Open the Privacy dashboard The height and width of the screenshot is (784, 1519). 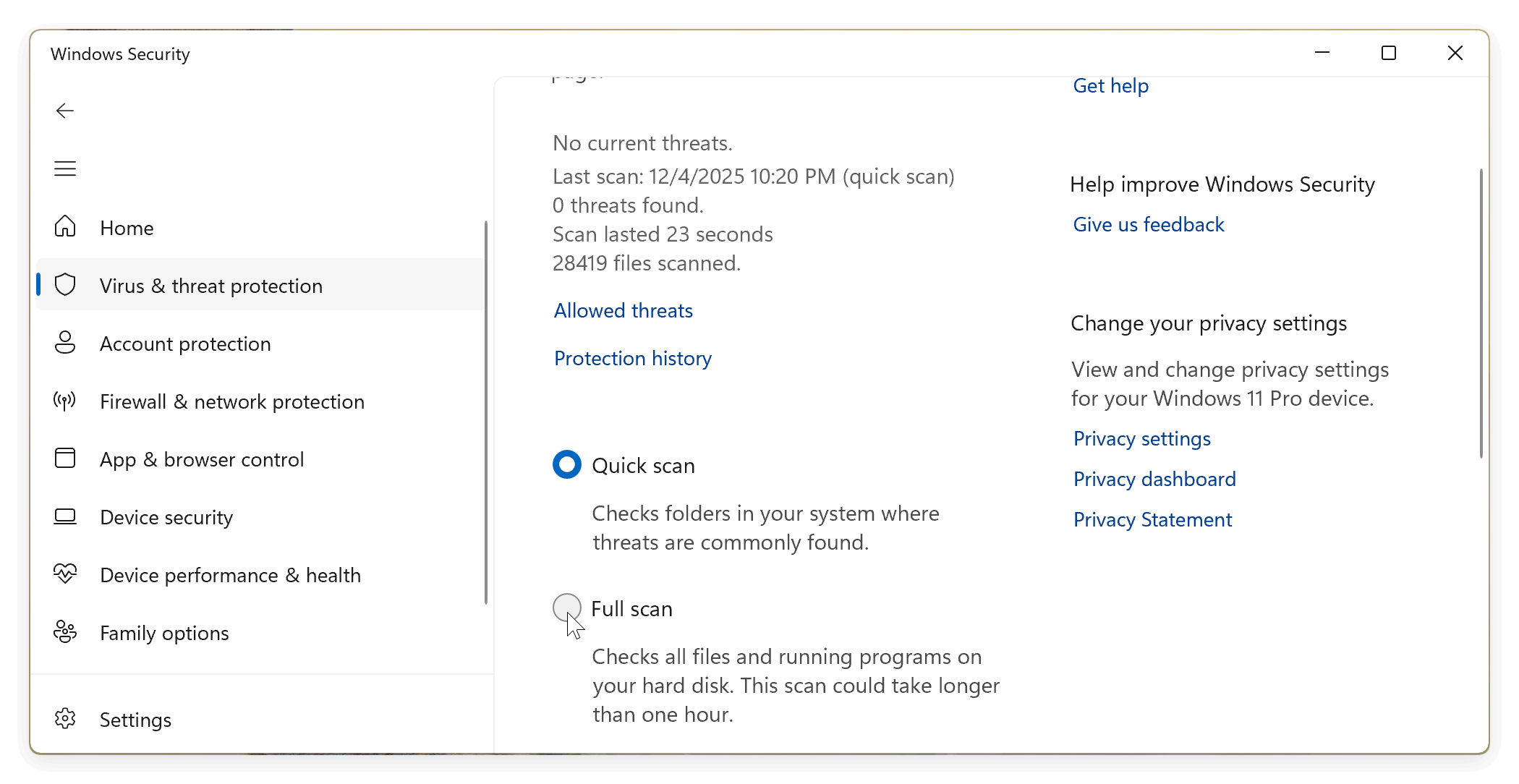[1154, 479]
